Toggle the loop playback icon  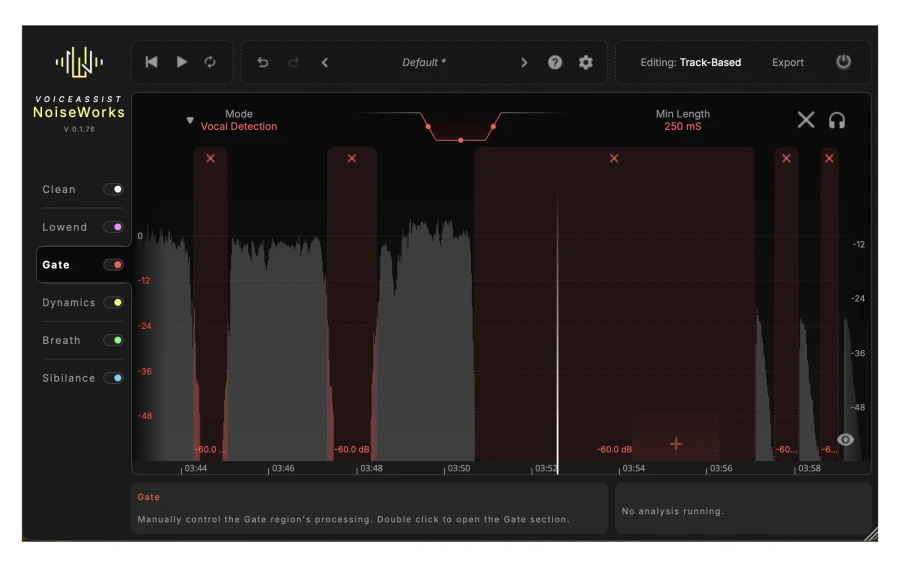coord(210,62)
